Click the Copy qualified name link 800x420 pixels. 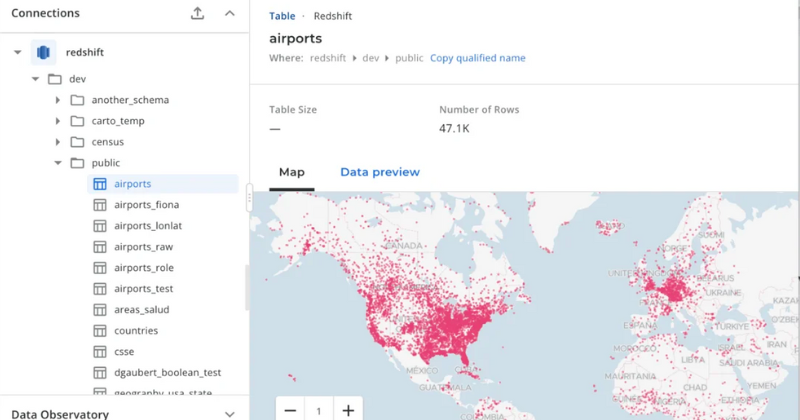[477, 58]
